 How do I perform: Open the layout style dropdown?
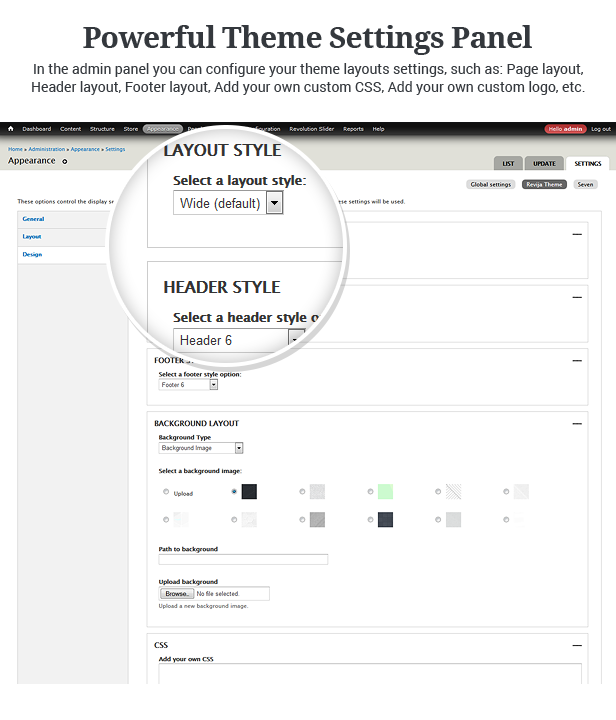274,203
